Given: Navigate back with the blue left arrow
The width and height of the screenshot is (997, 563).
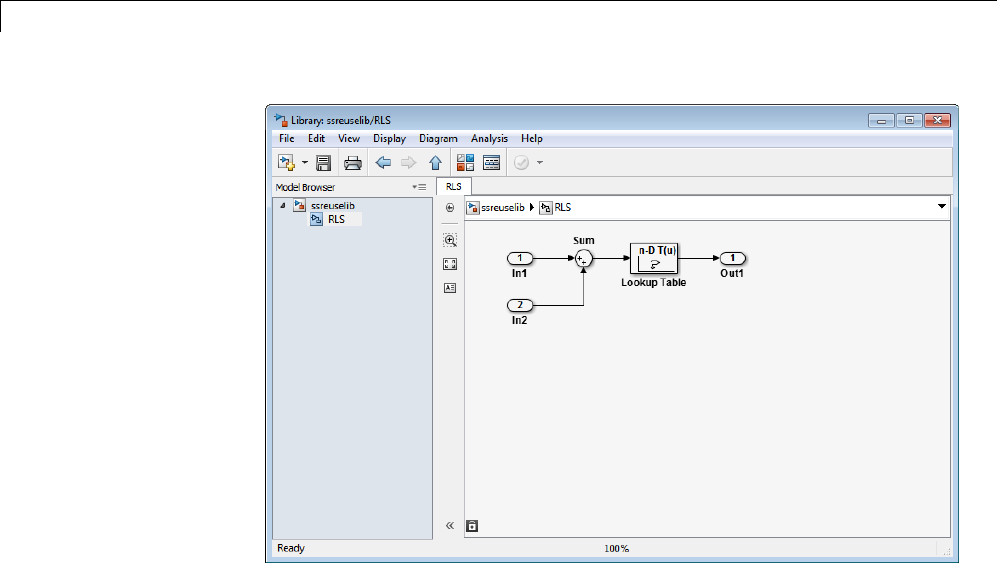Looking at the screenshot, I should (x=383, y=163).
